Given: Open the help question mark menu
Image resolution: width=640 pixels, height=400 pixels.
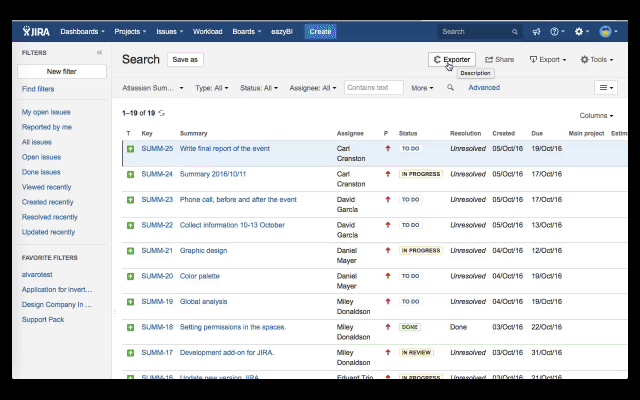Looking at the screenshot, I should coord(556,32).
